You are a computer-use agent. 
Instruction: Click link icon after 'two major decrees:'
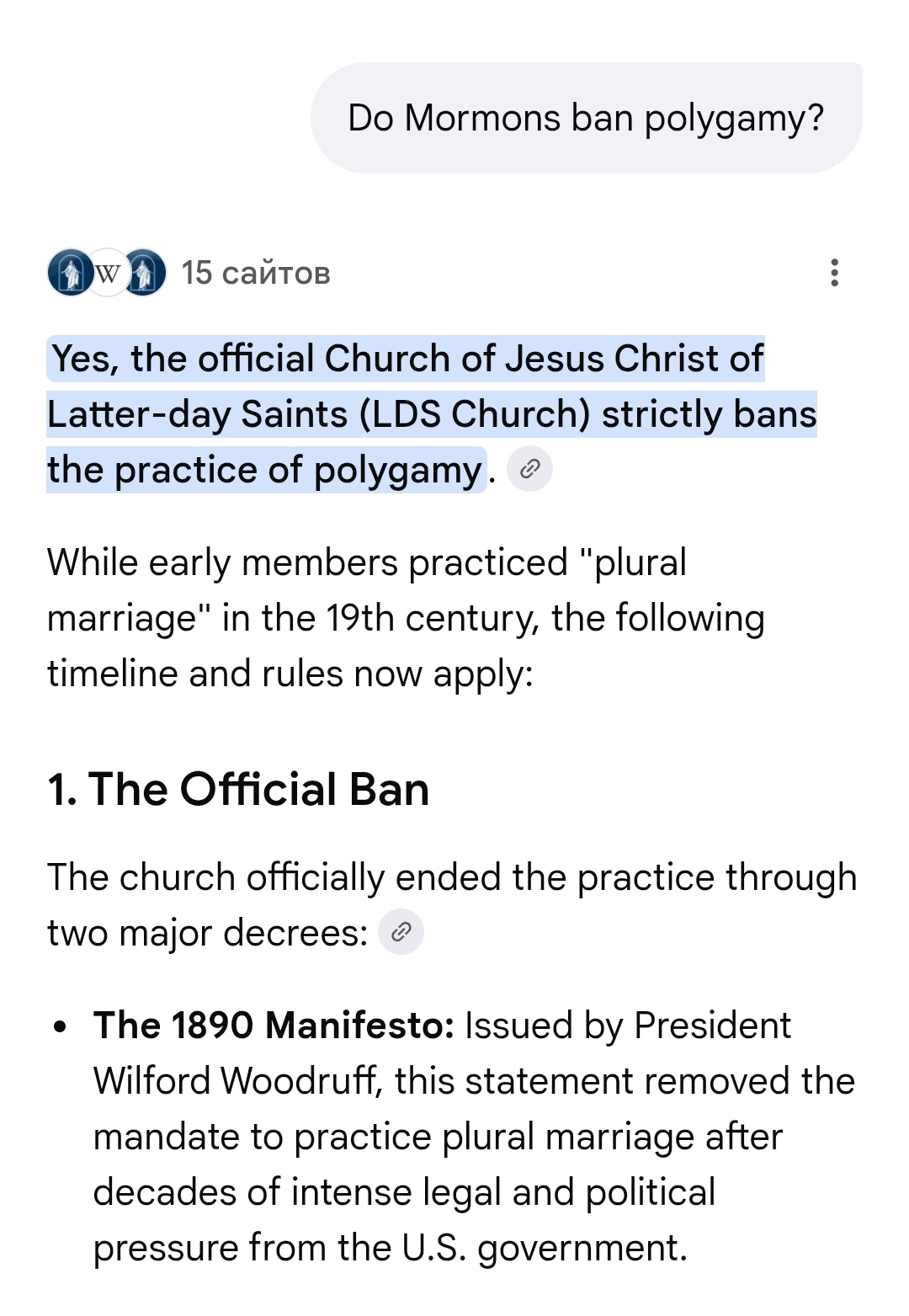[401, 932]
